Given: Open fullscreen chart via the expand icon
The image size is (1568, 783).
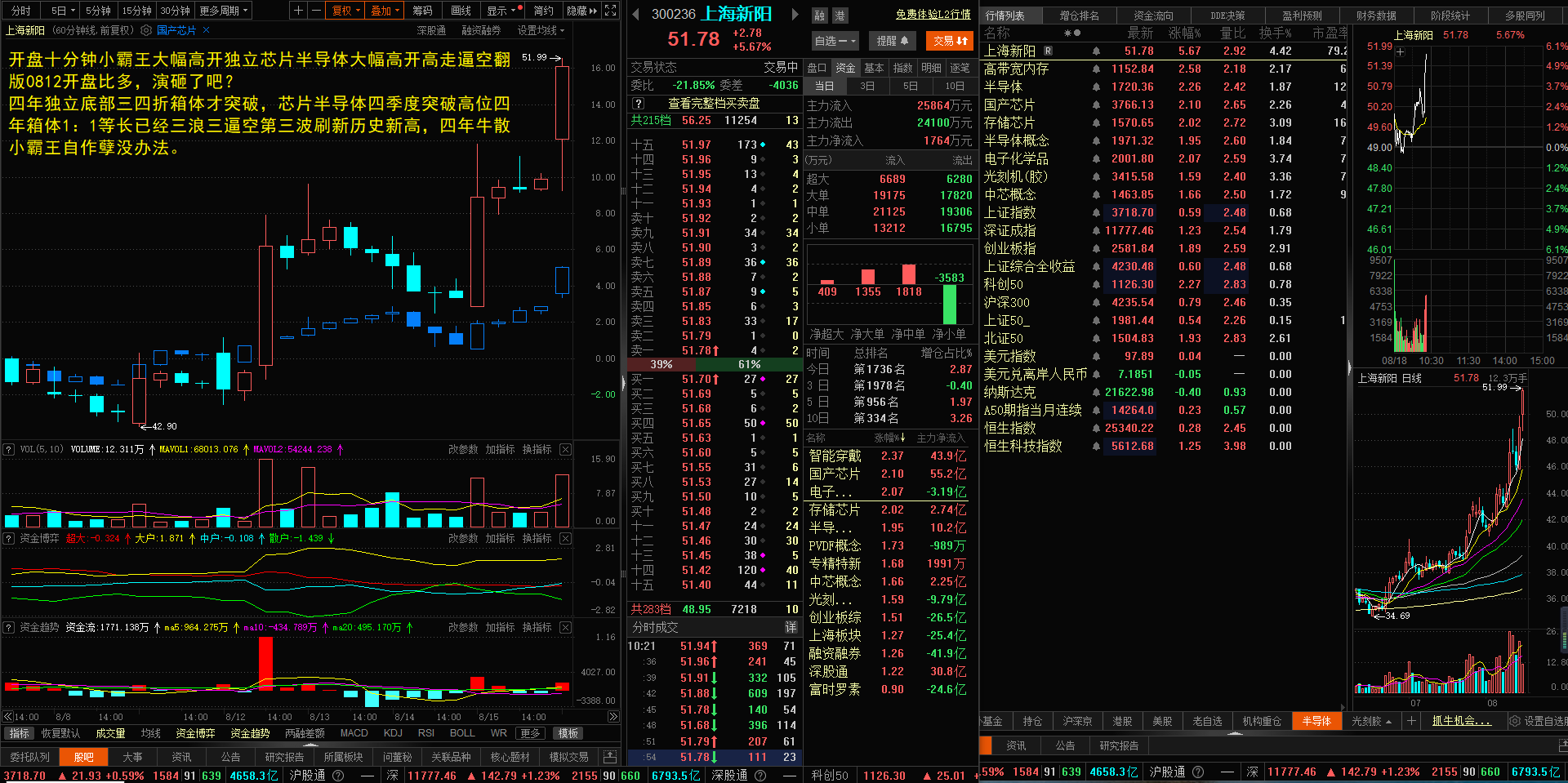Looking at the screenshot, I should tap(610, 11).
